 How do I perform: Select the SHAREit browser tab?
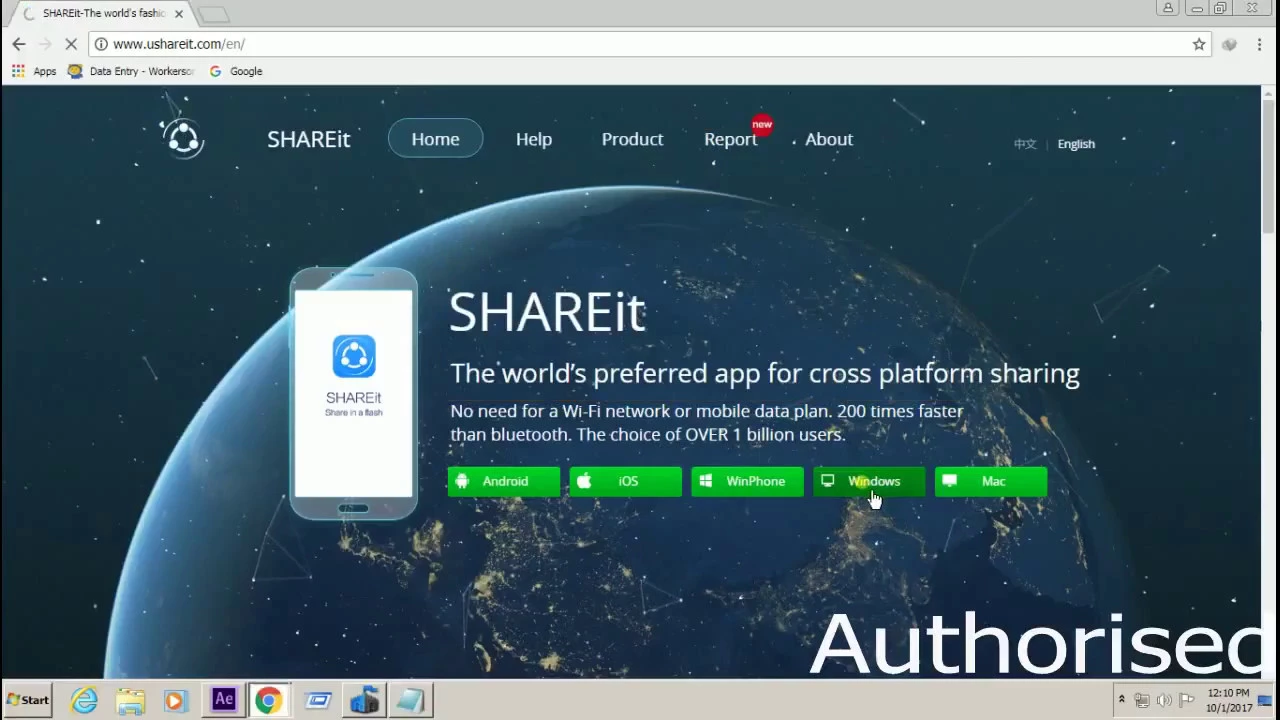pos(100,14)
